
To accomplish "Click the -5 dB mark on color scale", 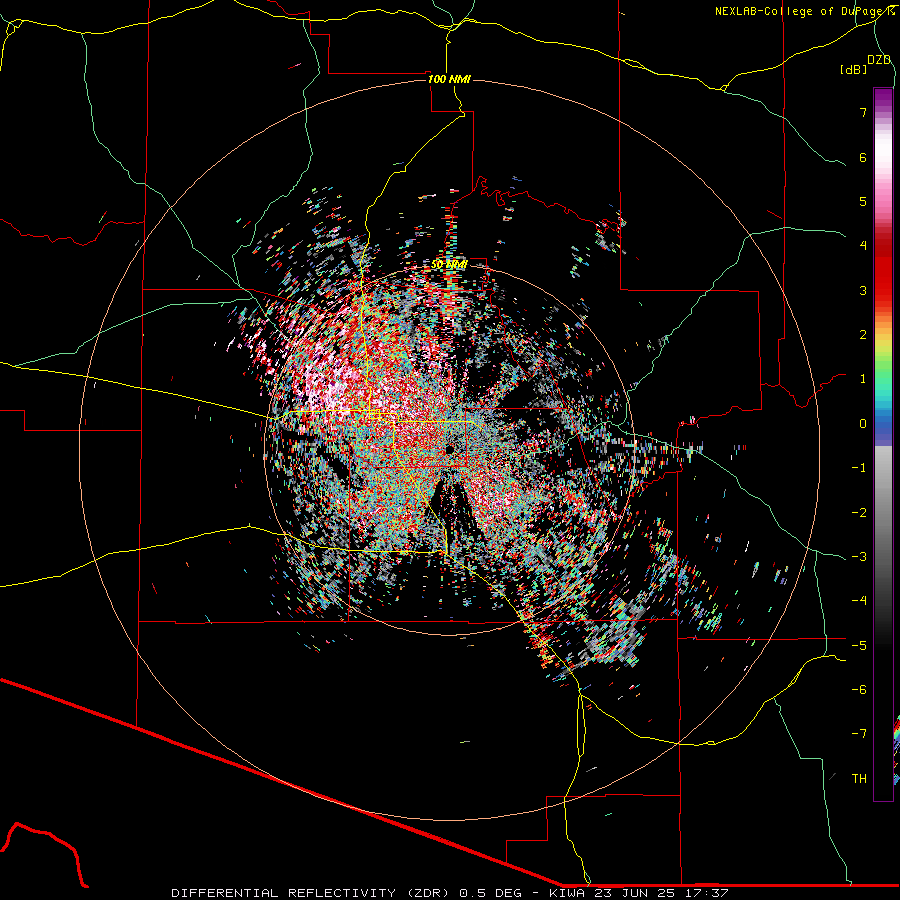I will [x=859, y=645].
